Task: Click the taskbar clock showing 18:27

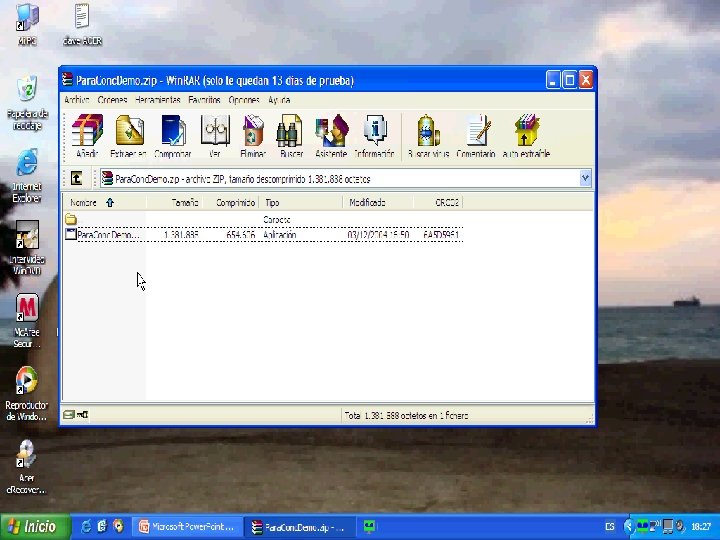Action: 701,527
